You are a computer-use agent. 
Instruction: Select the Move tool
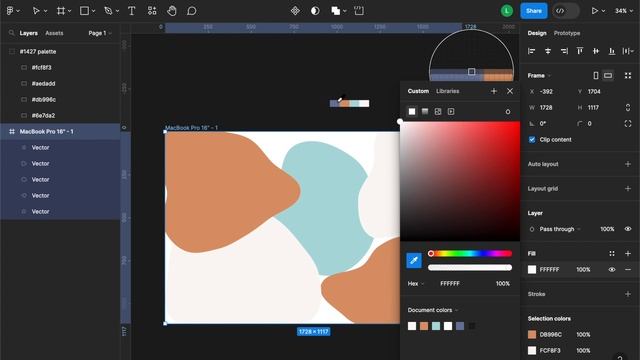pyautogui.click(x=36, y=11)
